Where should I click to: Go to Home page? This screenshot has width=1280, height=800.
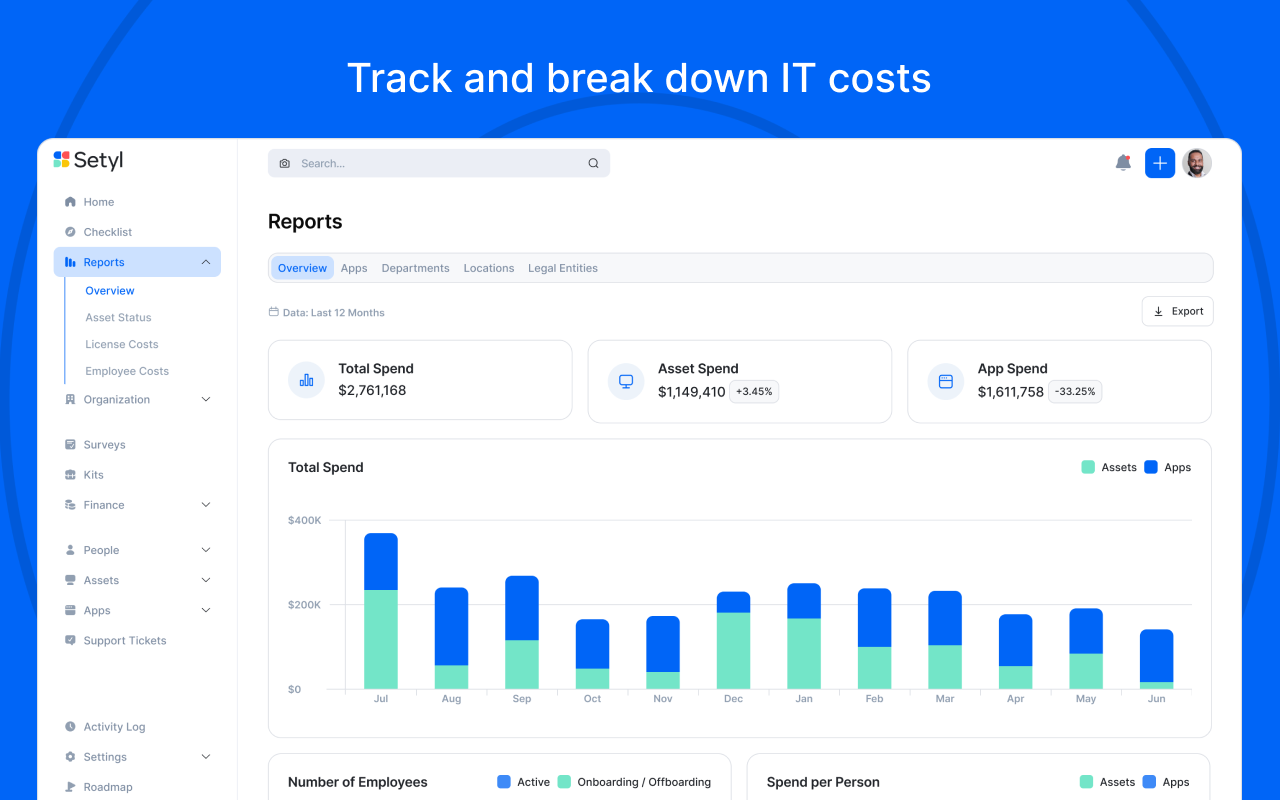(x=99, y=202)
